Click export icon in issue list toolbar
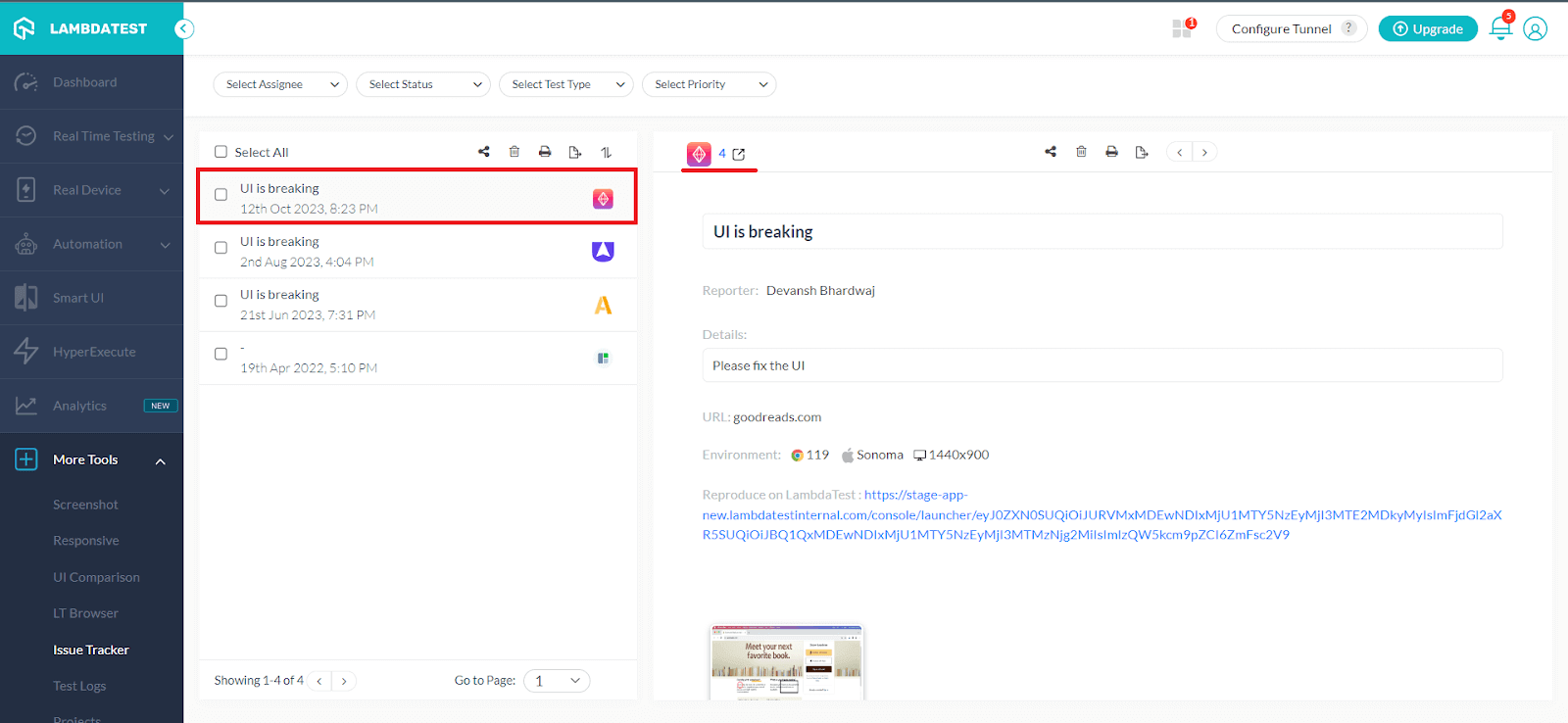This screenshot has width=1568, height=723. [x=575, y=152]
